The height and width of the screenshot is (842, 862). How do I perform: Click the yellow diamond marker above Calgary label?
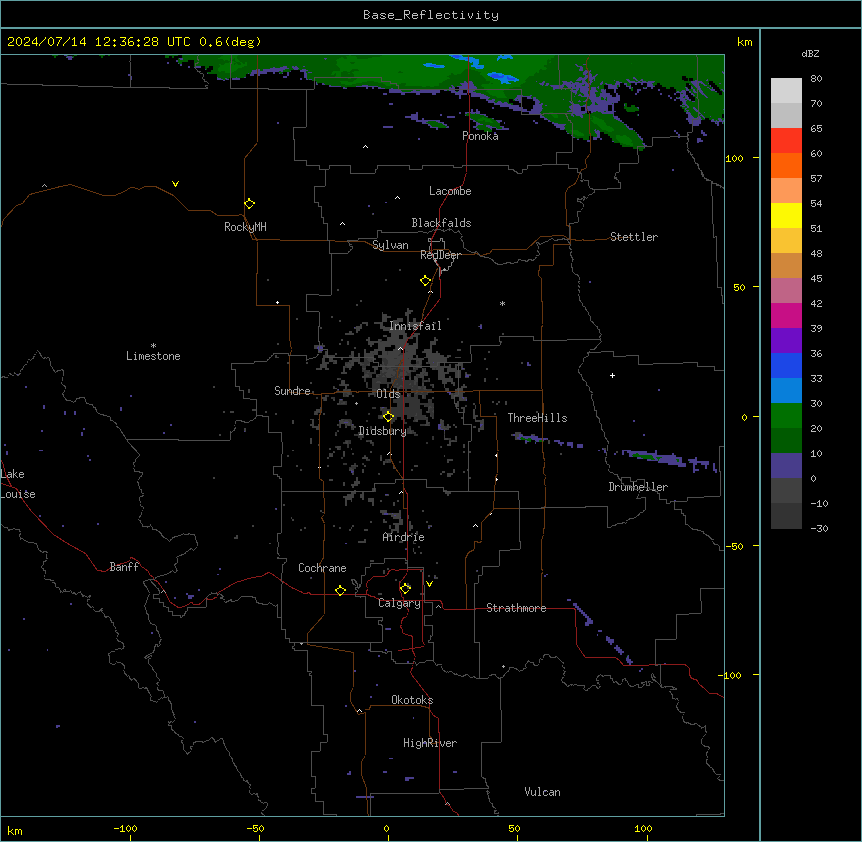pyautogui.click(x=405, y=589)
